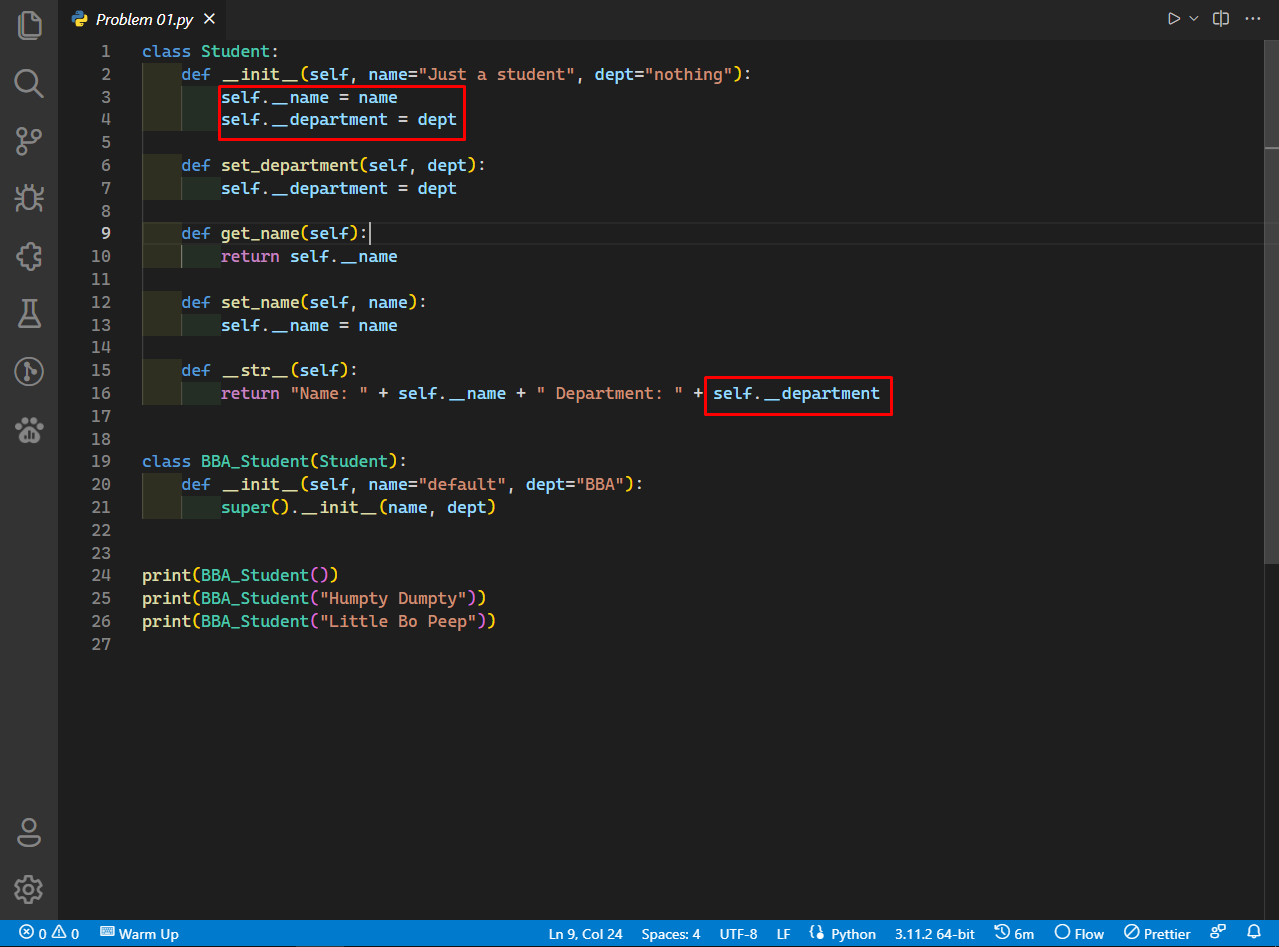Split the editor to the side
Image resolution: width=1279 pixels, height=947 pixels.
pos(1220,18)
